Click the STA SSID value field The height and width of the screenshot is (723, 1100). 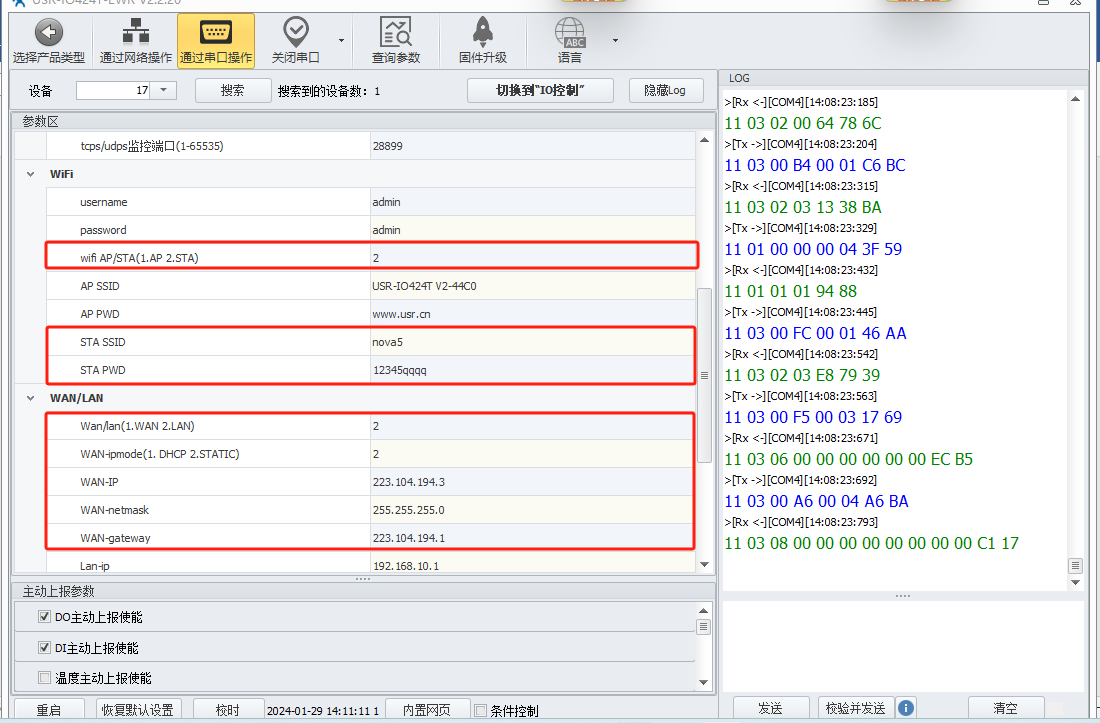(x=531, y=342)
